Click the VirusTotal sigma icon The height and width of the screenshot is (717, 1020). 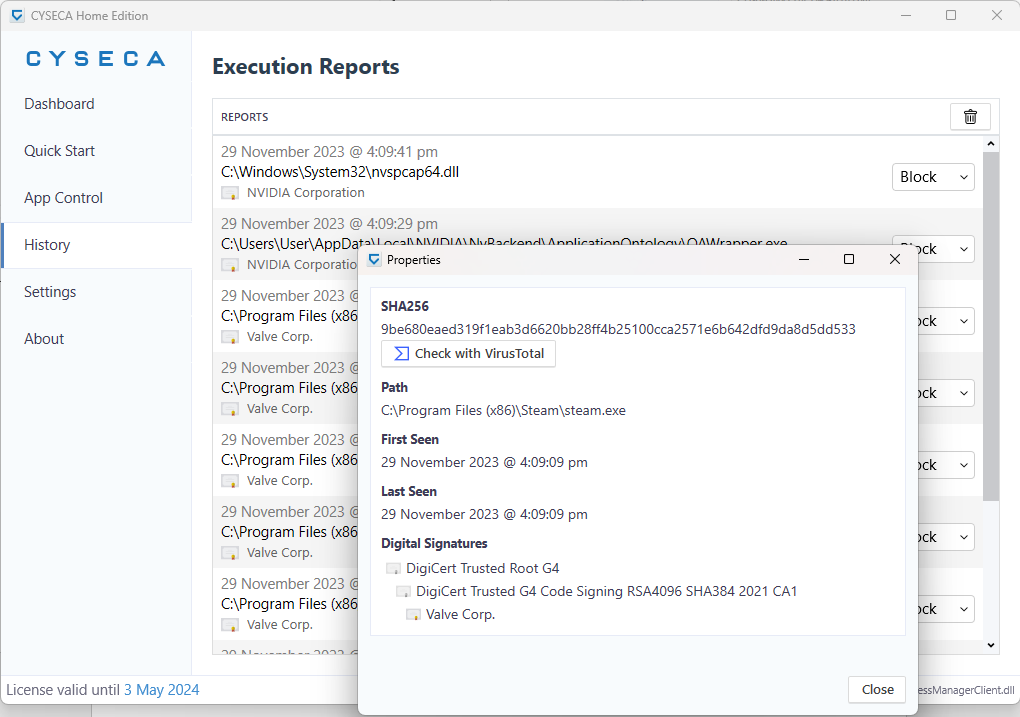click(x=401, y=353)
